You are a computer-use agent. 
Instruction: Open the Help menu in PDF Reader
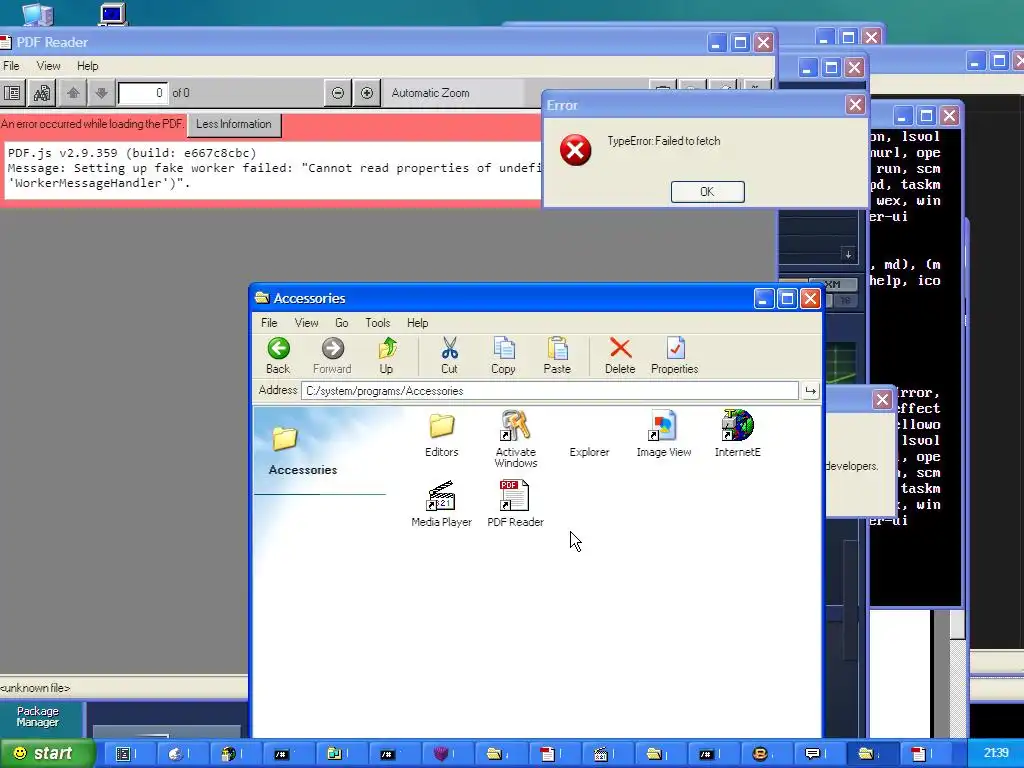[88, 66]
